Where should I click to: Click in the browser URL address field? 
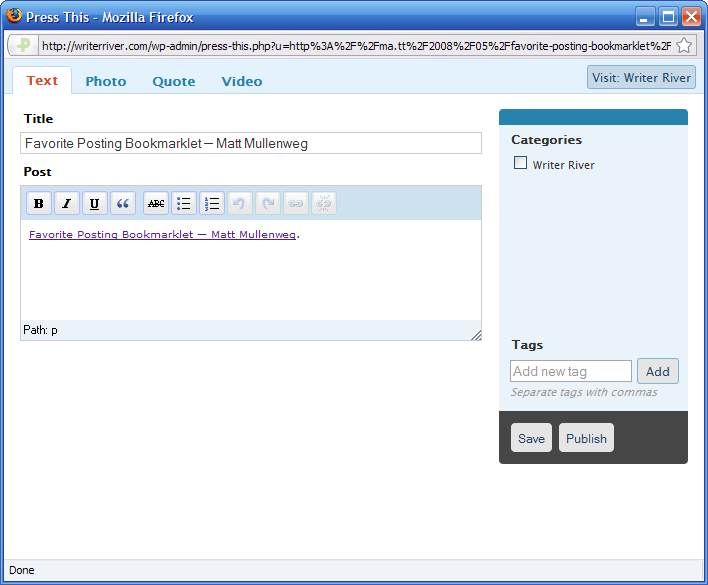pos(357,46)
